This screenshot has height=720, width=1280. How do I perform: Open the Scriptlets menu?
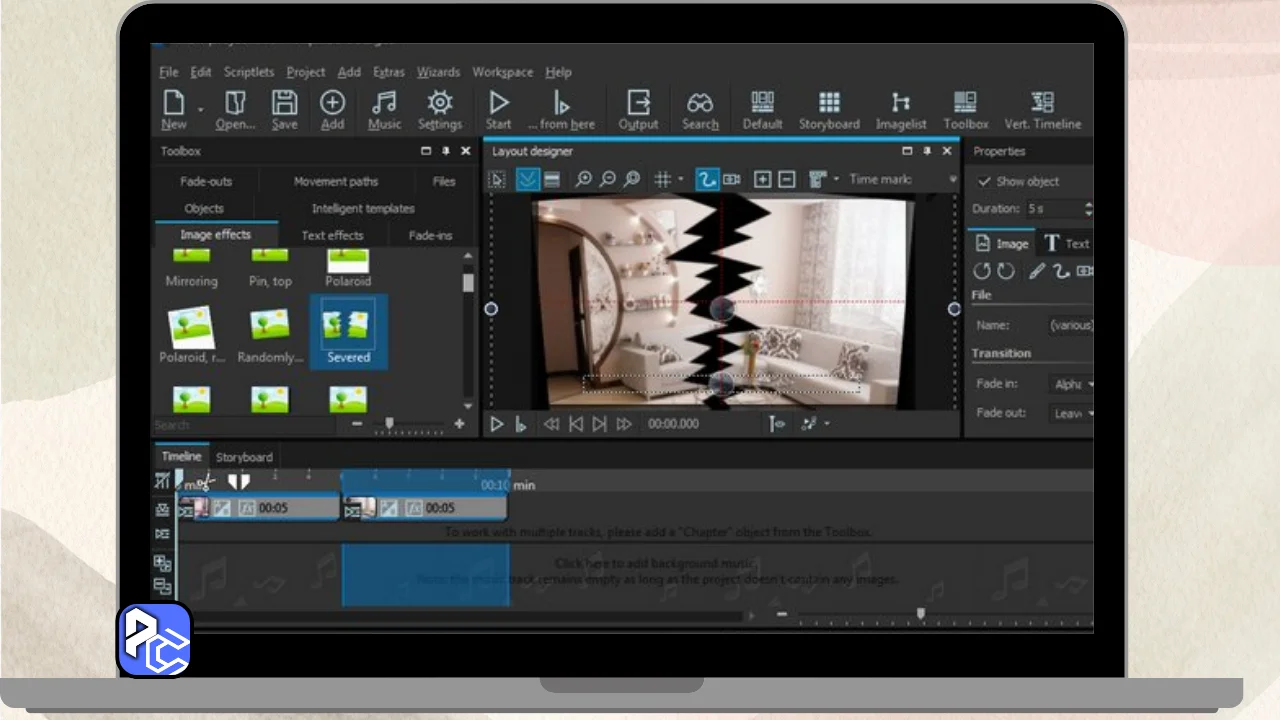tap(248, 72)
